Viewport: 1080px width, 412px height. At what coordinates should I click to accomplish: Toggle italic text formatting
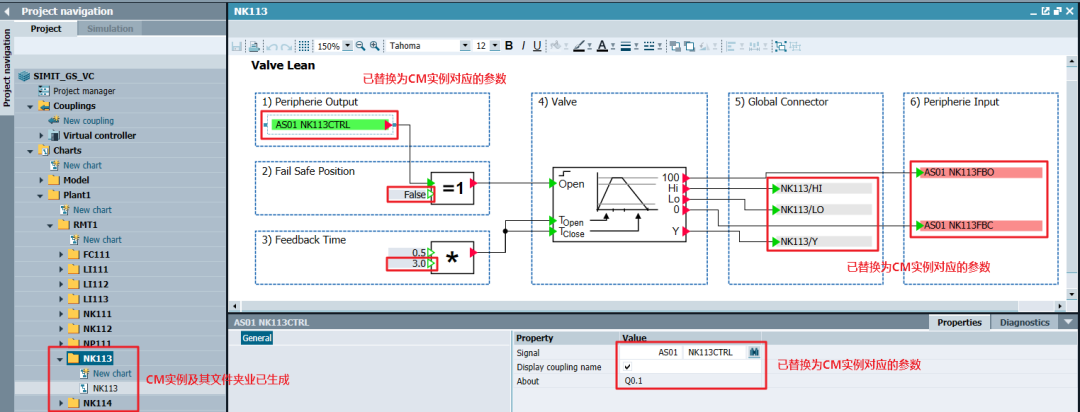(523, 46)
